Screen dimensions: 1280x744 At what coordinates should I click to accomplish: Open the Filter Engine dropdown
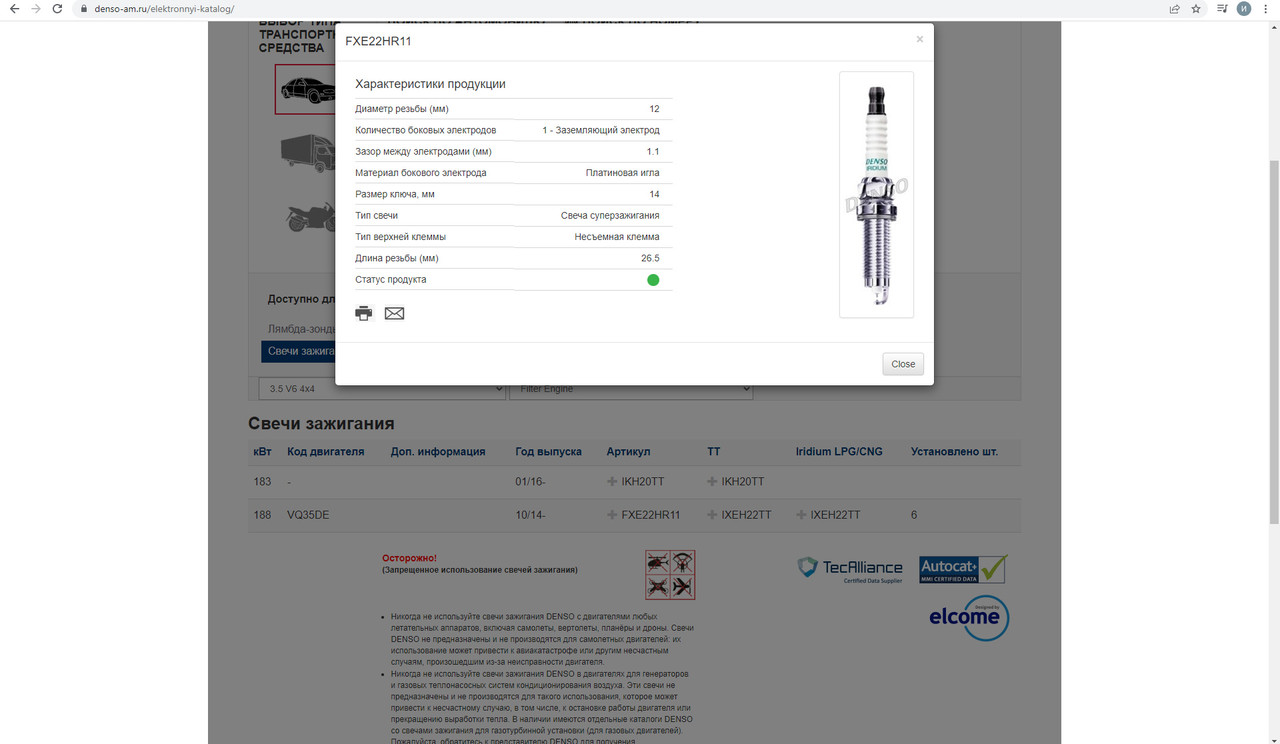coord(630,389)
